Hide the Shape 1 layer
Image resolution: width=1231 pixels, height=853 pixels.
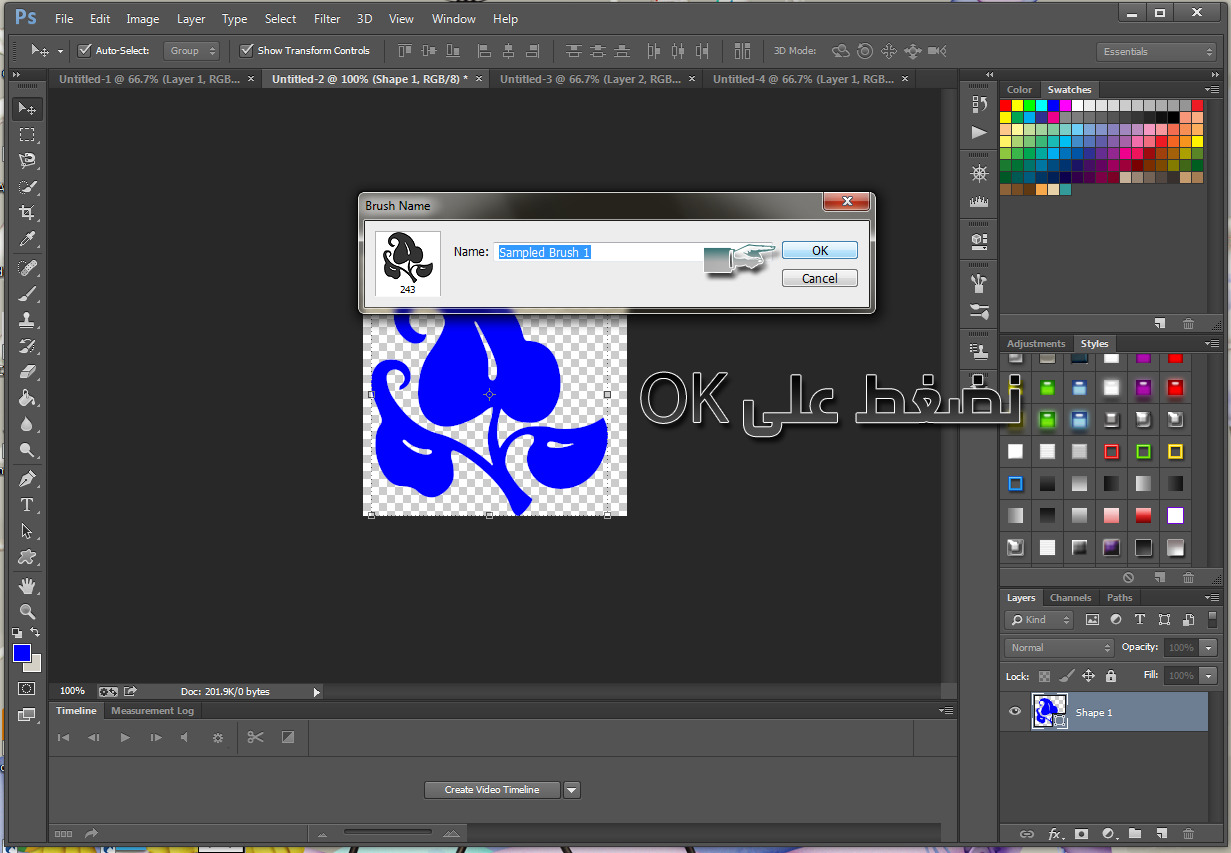click(x=1015, y=712)
